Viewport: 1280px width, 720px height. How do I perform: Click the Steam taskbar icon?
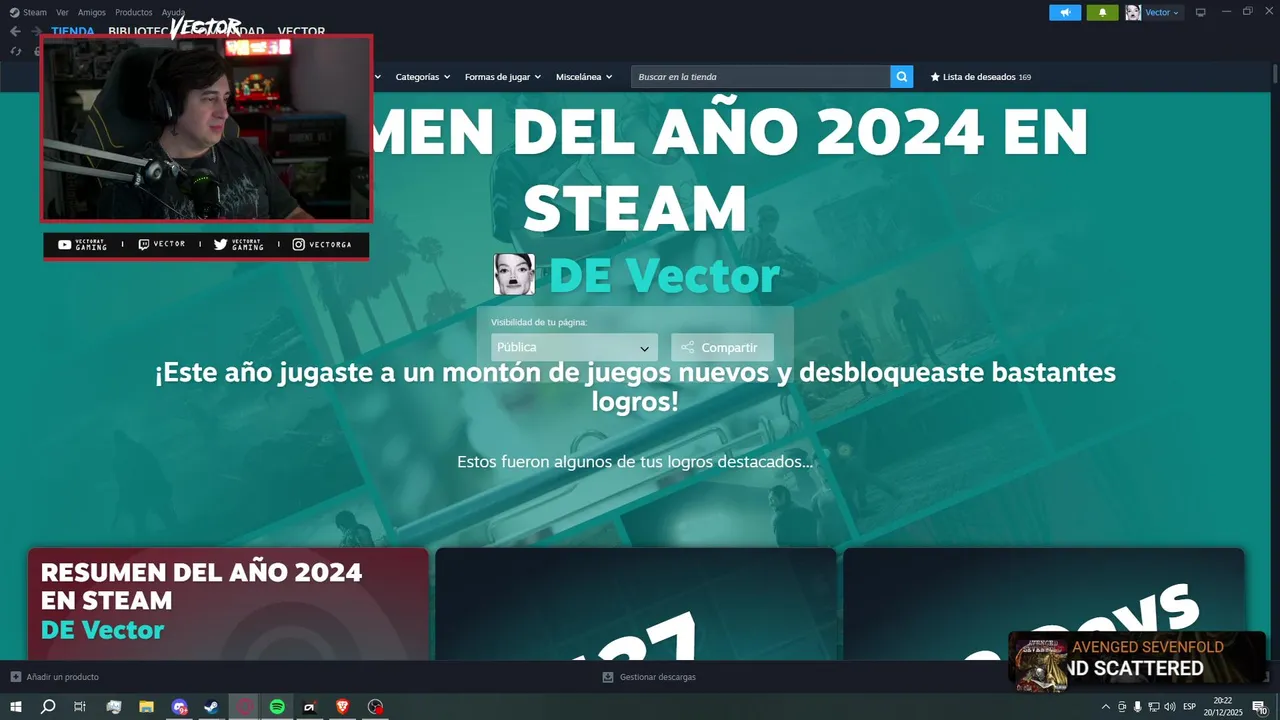point(211,707)
